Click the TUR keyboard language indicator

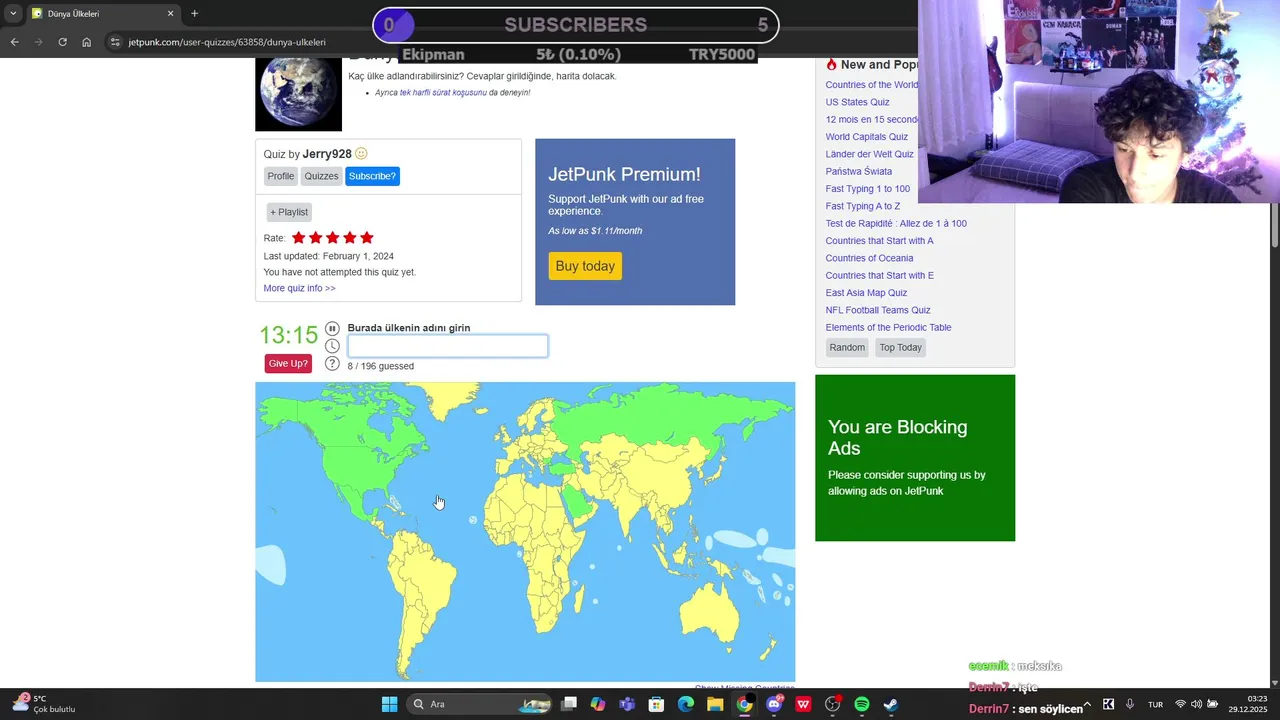(x=1155, y=704)
